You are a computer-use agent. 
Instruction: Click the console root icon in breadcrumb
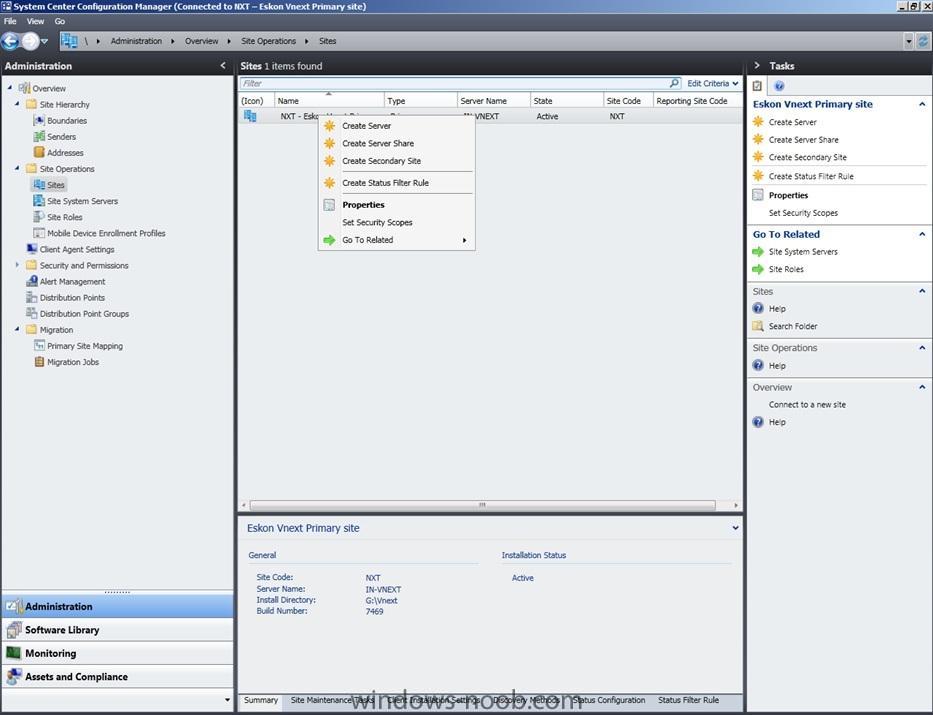pyautogui.click(x=69, y=40)
